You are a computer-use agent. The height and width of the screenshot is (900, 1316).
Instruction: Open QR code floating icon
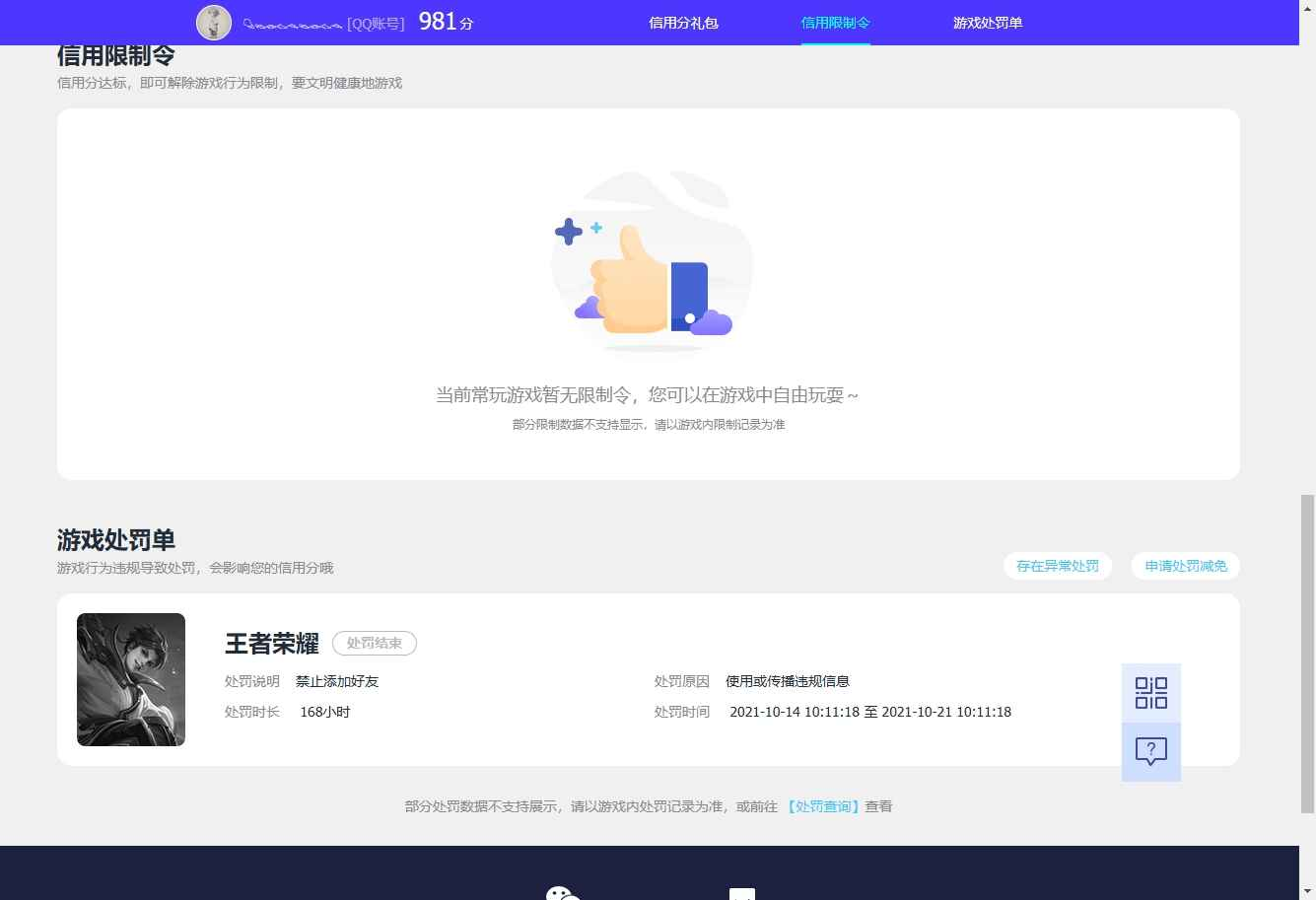click(1150, 692)
